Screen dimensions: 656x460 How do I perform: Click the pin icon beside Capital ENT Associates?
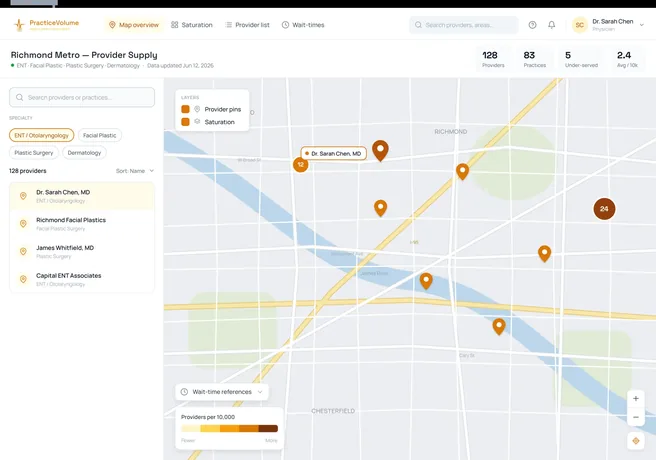click(23, 279)
